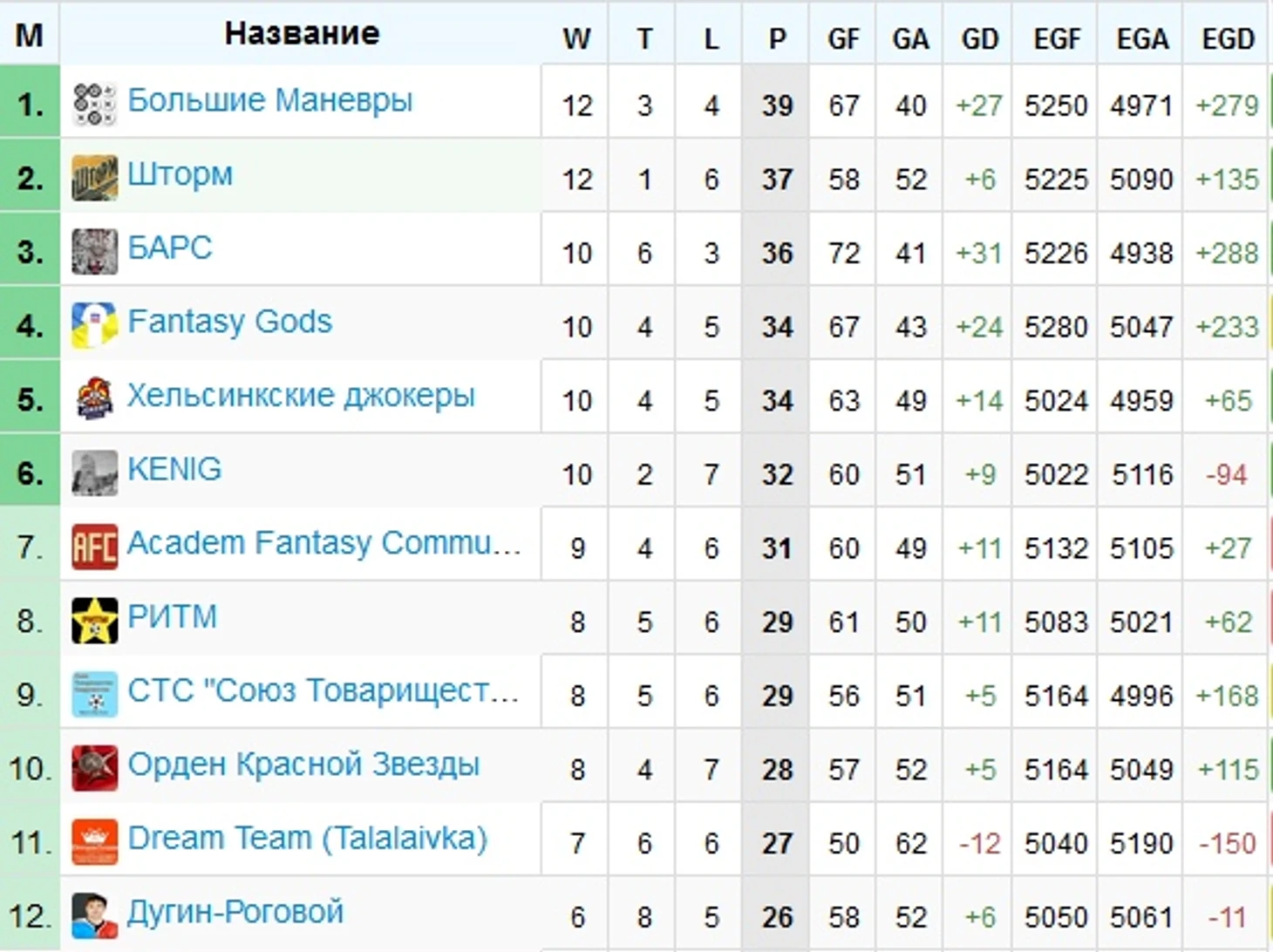Viewport: 1273px width, 952px height.
Task: Click the Хельсинкские джокеры jester logo
Action: 94,400
